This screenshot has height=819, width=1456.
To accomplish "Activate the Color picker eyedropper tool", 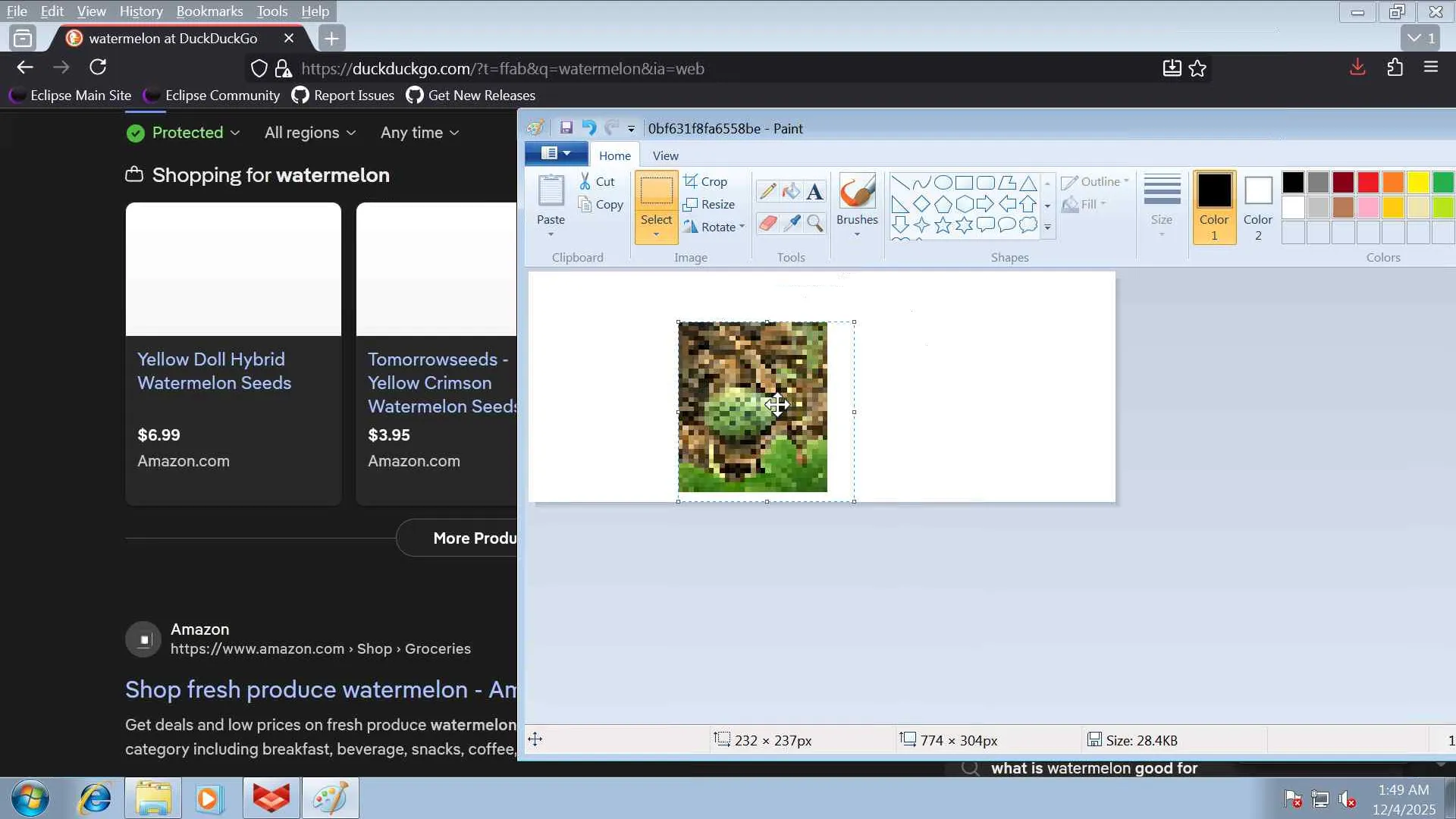I will tap(791, 223).
